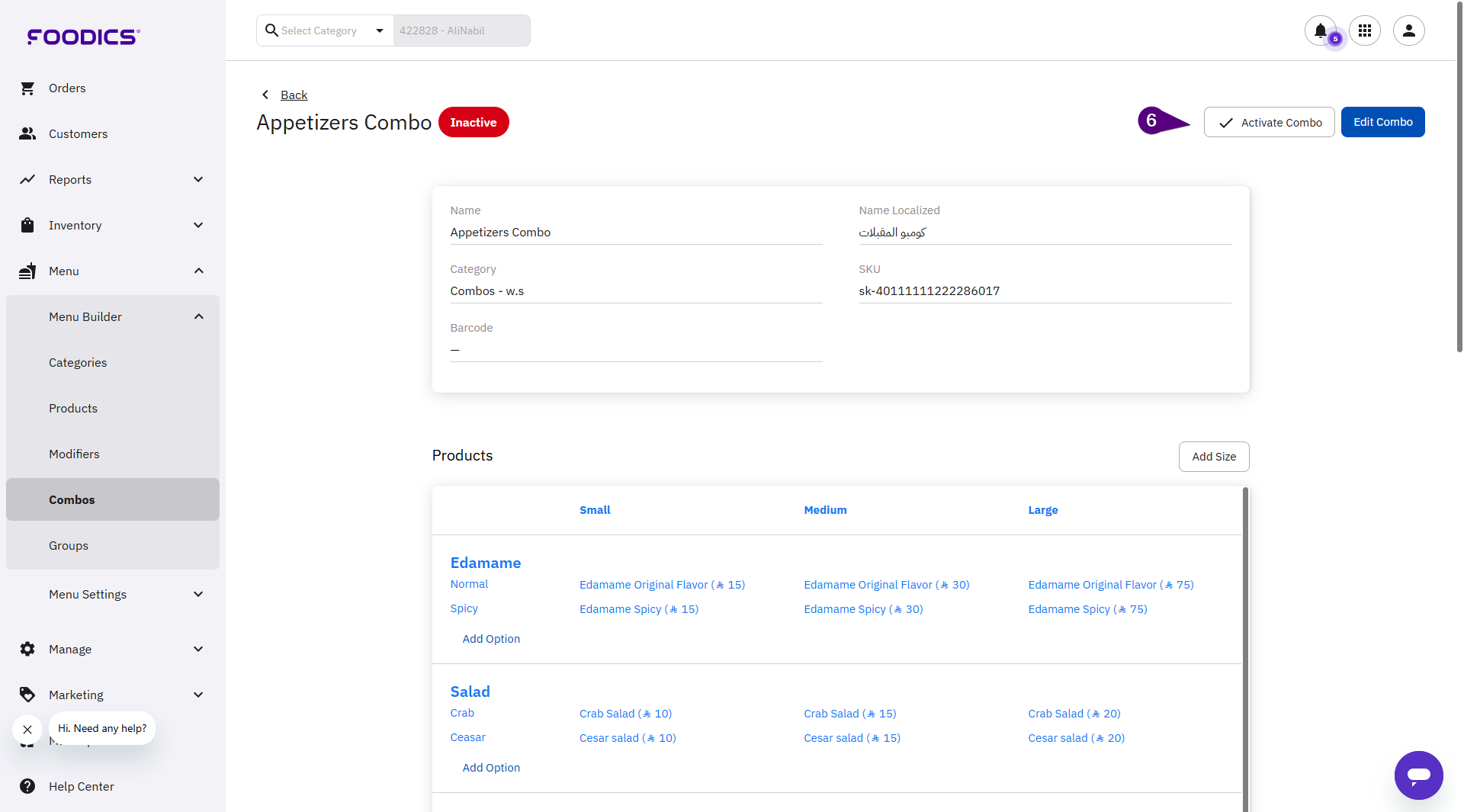Click the Back link
1464x812 pixels.
[294, 95]
